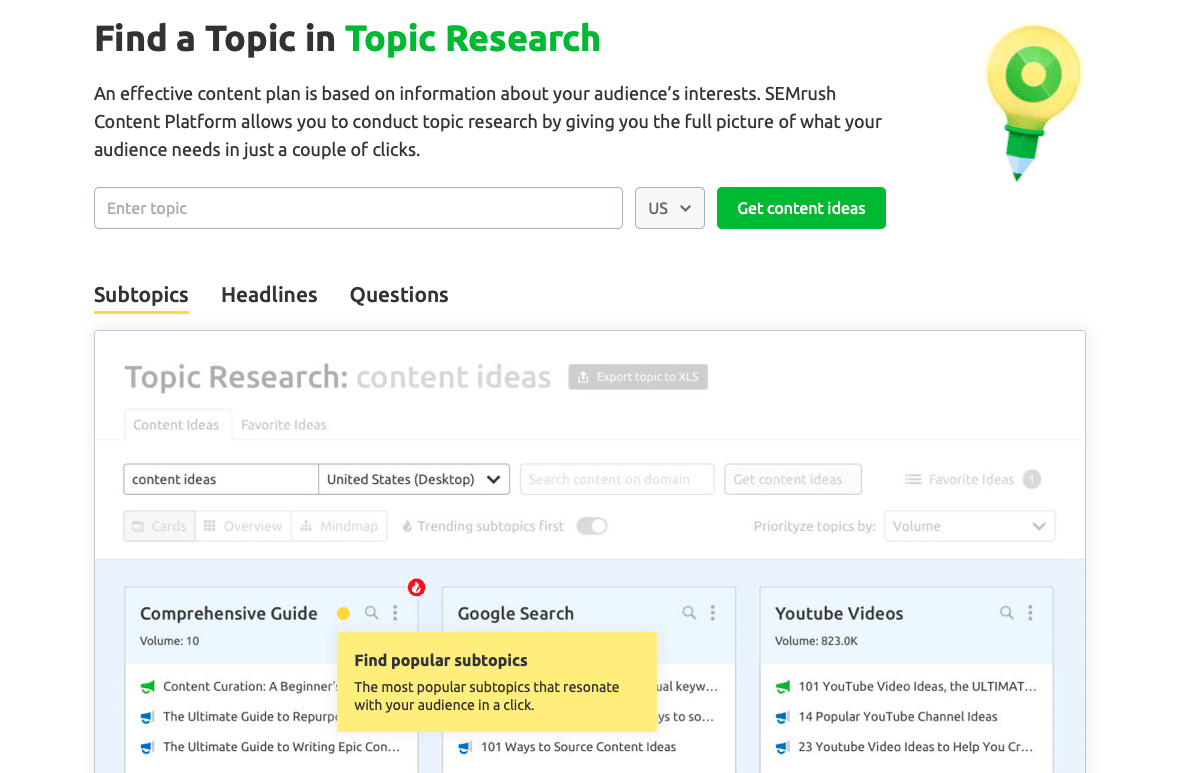Click the Favorite Ideas count badge

tap(1031, 479)
